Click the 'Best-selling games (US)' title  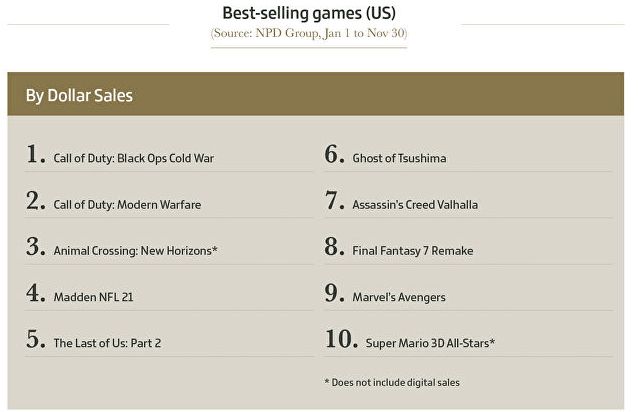309,13
